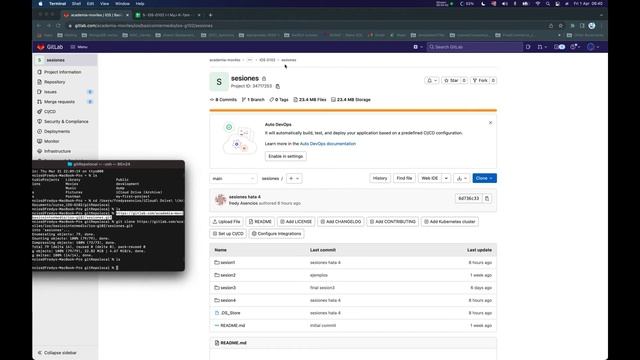640x360 pixels.
Task: Open the help icon dropdown in header
Action: pyautogui.click(x=575, y=47)
